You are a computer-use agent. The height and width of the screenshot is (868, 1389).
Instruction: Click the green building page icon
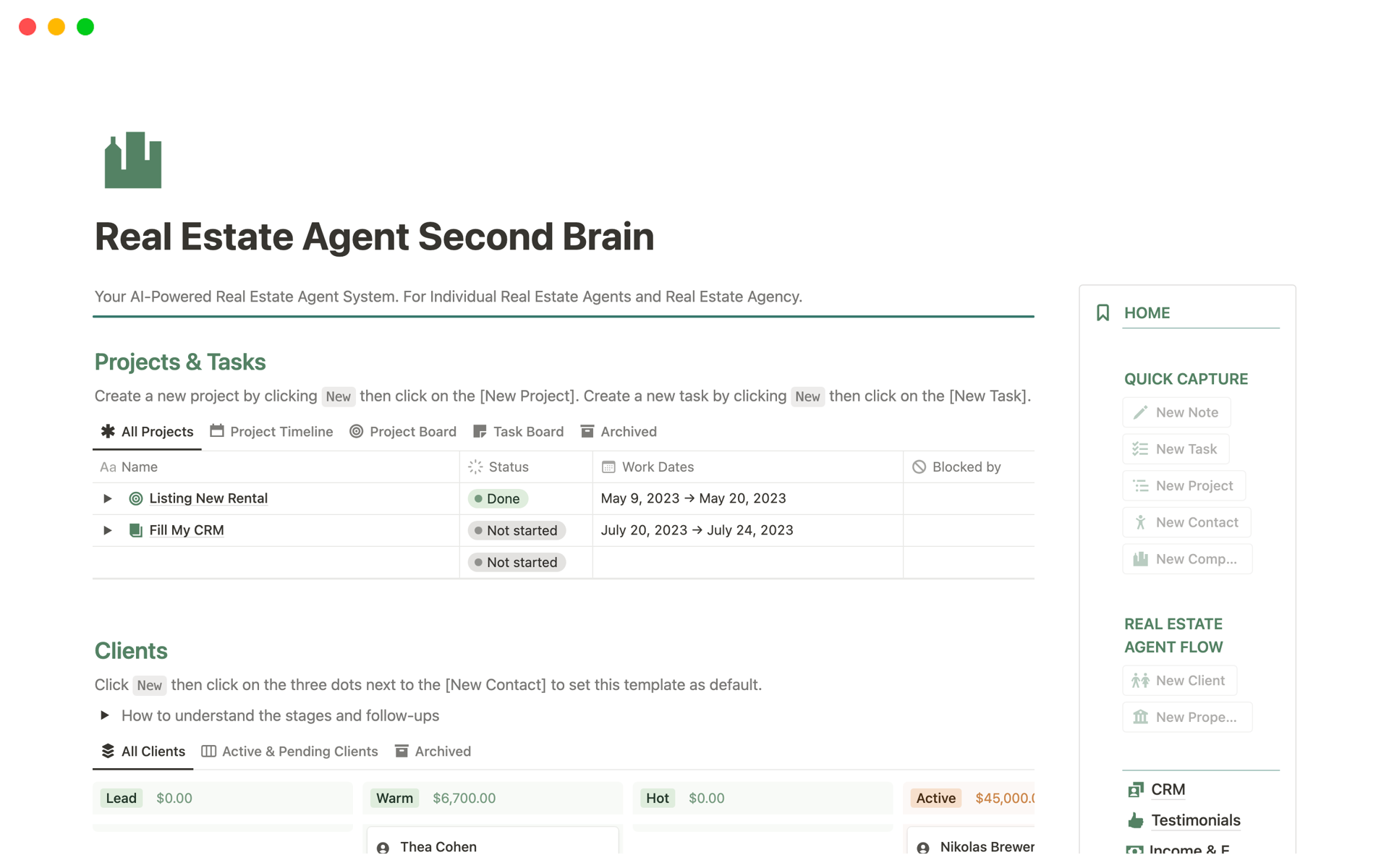132,160
